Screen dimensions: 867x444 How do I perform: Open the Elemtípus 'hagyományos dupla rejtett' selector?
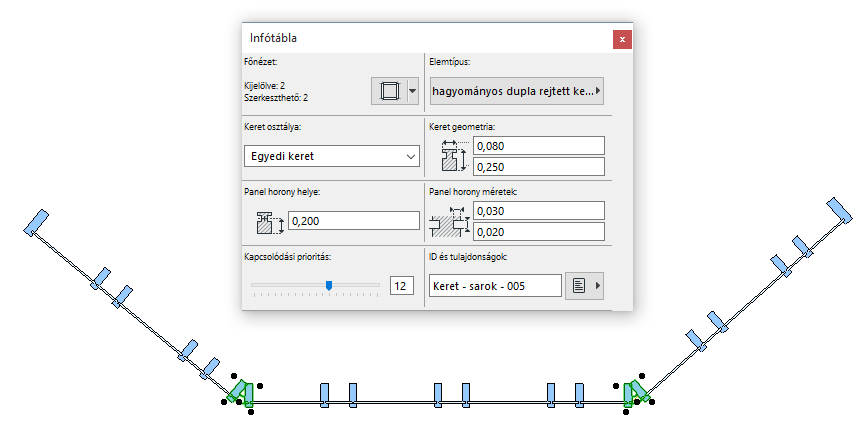click(516, 91)
